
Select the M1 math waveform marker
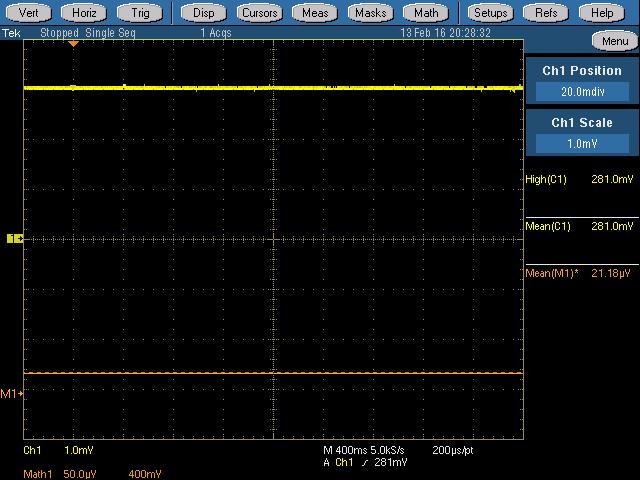(11, 394)
